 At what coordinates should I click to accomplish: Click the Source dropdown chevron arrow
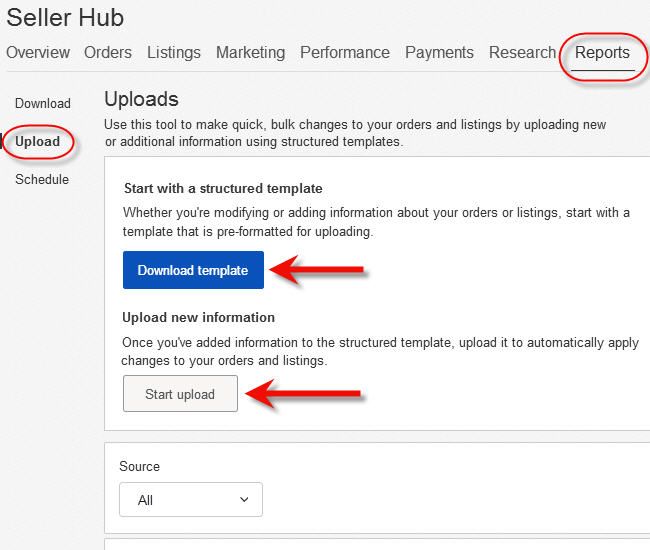(x=244, y=499)
